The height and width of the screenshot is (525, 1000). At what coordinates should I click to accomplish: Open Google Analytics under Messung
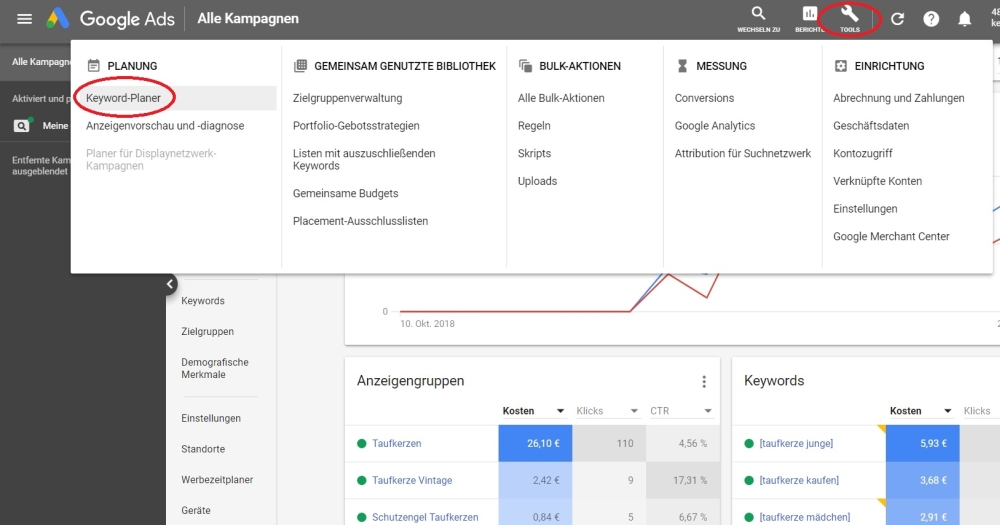pos(715,126)
